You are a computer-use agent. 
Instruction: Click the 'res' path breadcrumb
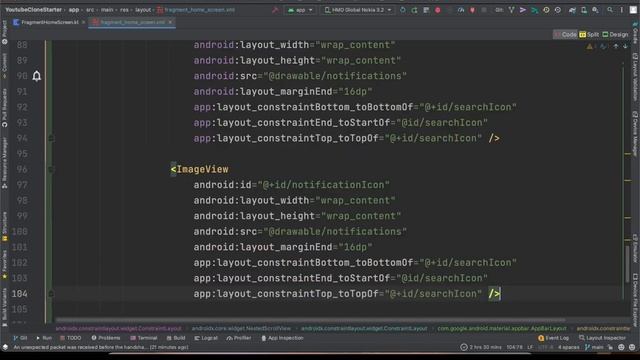tap(124, 10)
